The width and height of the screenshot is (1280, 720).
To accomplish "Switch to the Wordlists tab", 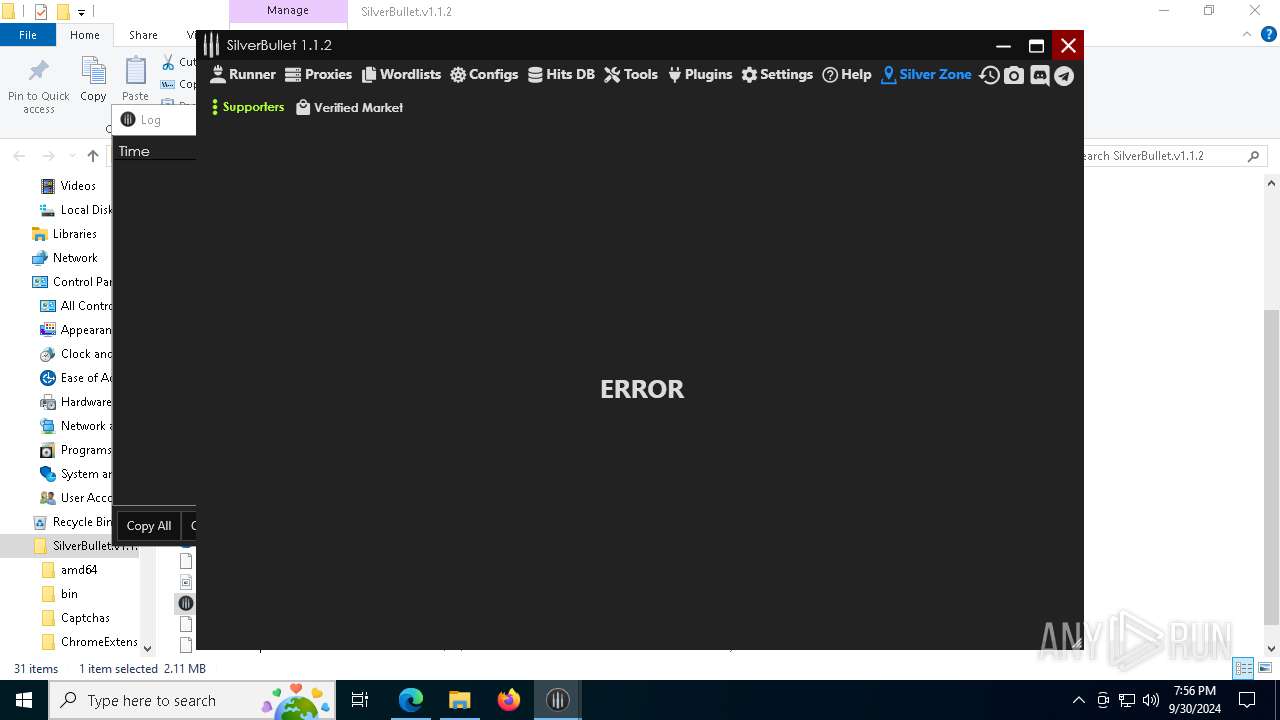I will [x=401, y=74].
